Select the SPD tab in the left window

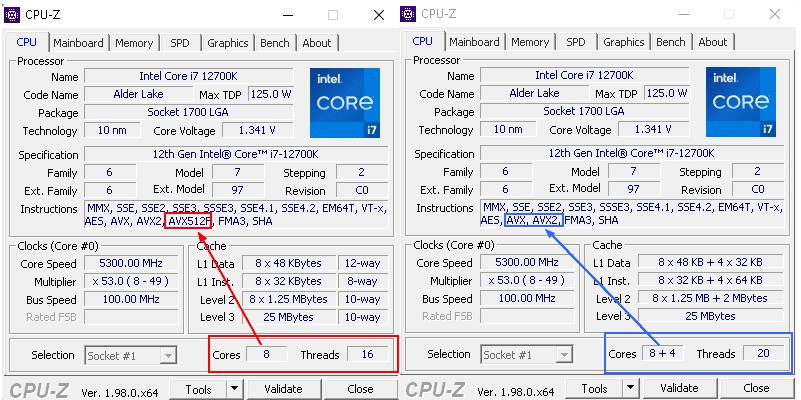(x=180, y=43)
